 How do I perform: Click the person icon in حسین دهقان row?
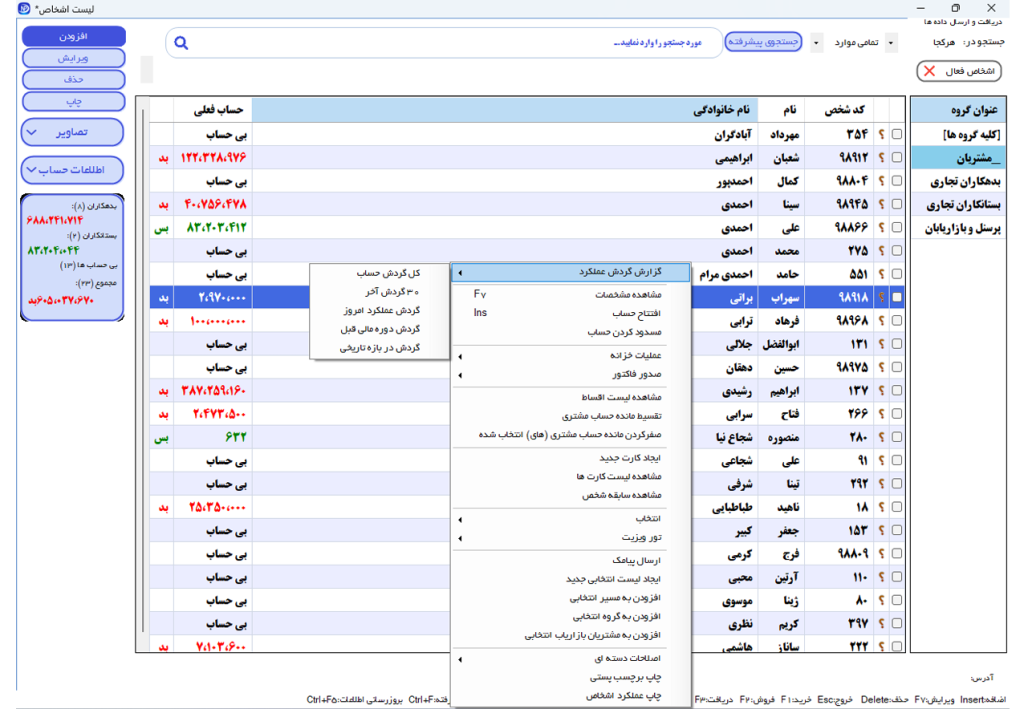881,368
